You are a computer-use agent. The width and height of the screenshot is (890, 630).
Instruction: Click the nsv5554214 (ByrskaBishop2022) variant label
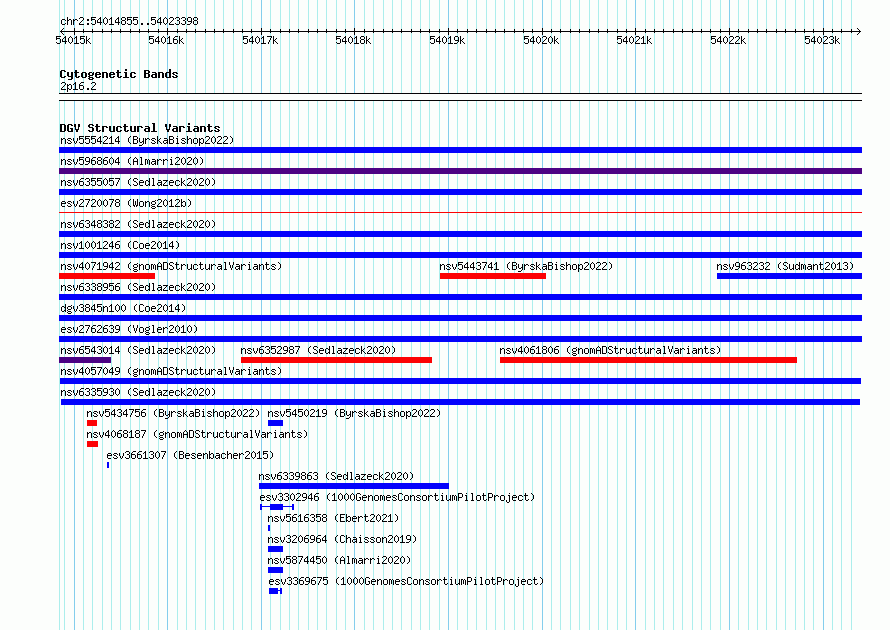pos(147,140)
